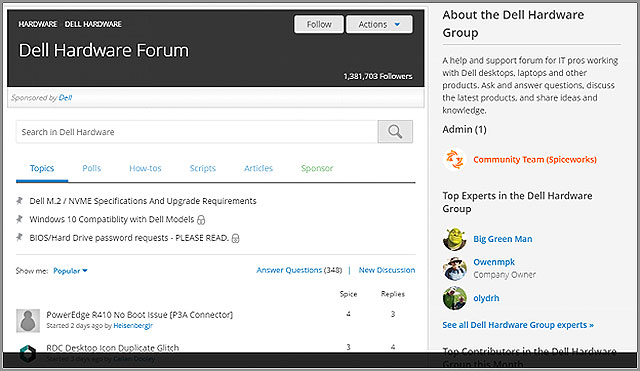Open Dell M.2 / NVME Specifications topic
This screenshot has width=640, height=371.
coord(143,201)
